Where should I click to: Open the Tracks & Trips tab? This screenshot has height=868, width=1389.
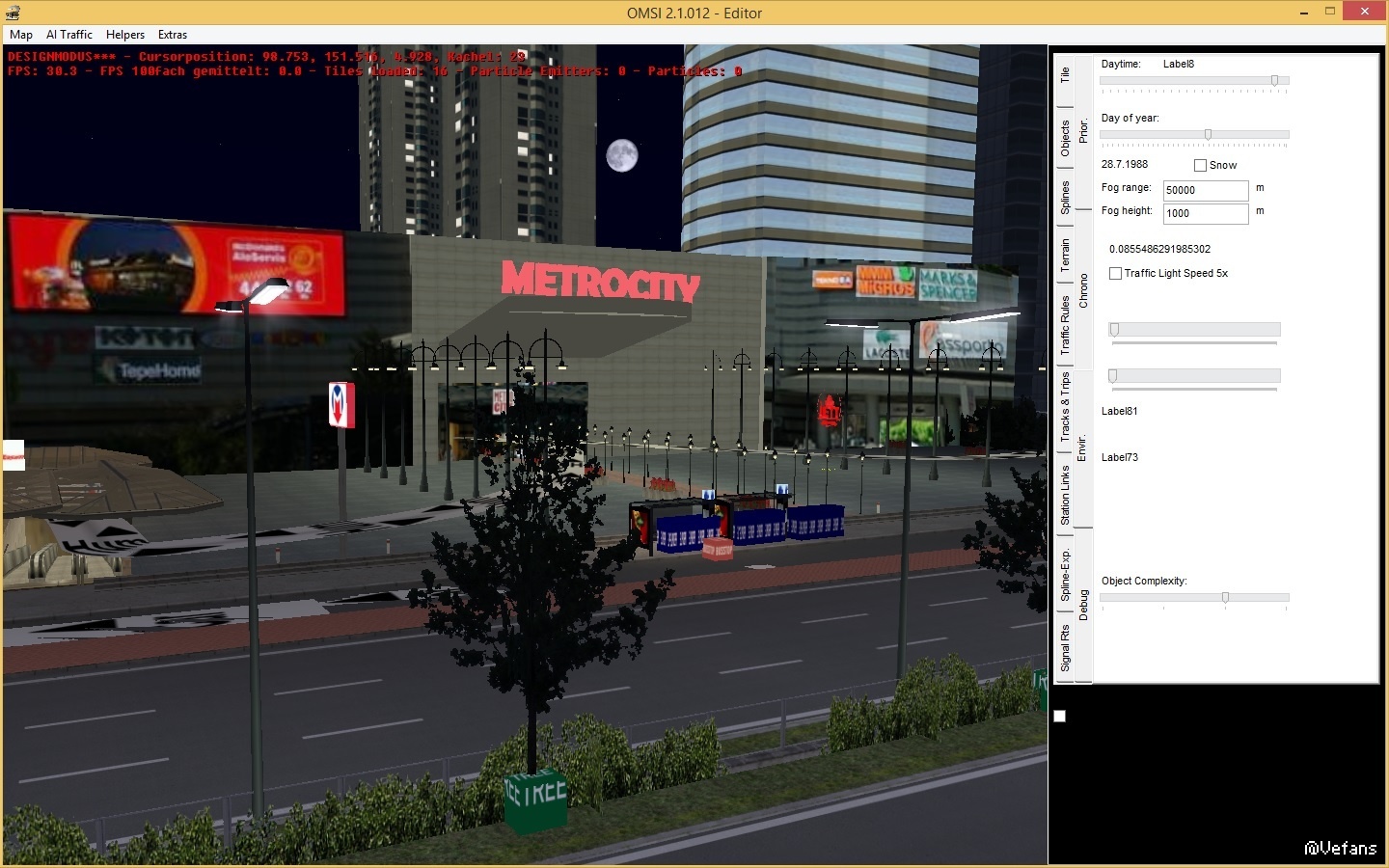(1065, 407)
